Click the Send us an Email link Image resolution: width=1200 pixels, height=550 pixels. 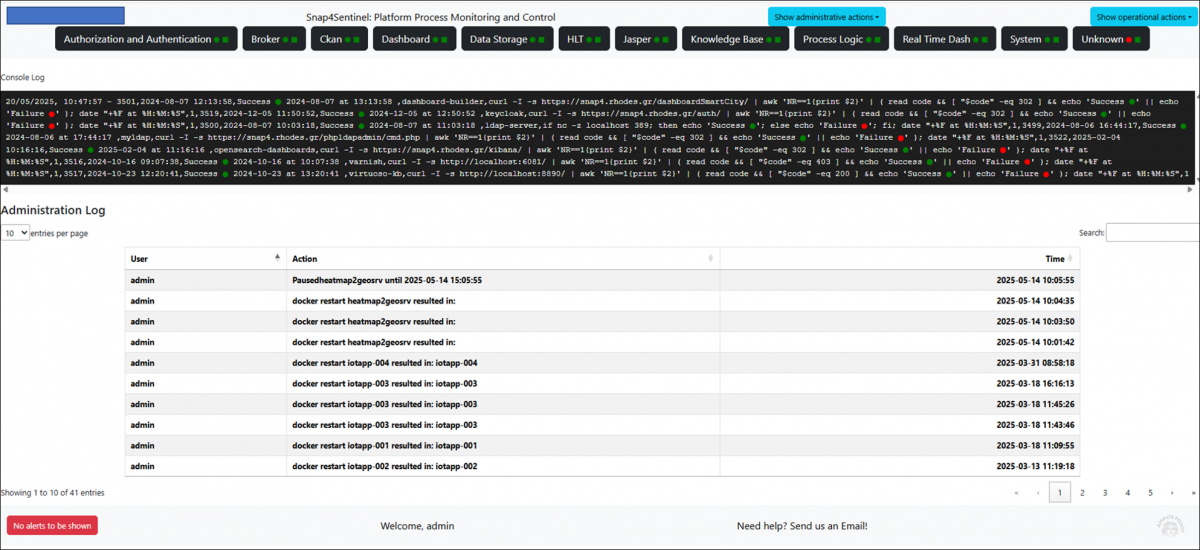tap(802, 525)
